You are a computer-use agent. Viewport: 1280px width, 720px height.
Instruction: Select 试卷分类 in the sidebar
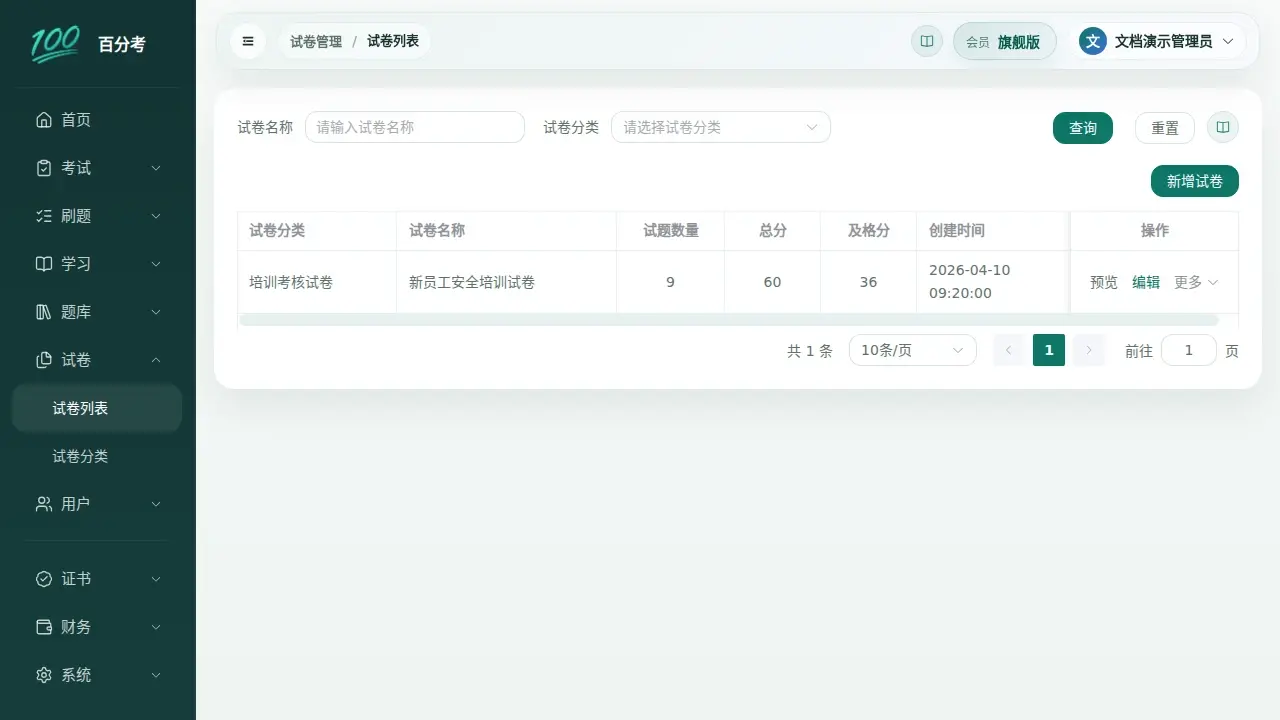point(97,456)
